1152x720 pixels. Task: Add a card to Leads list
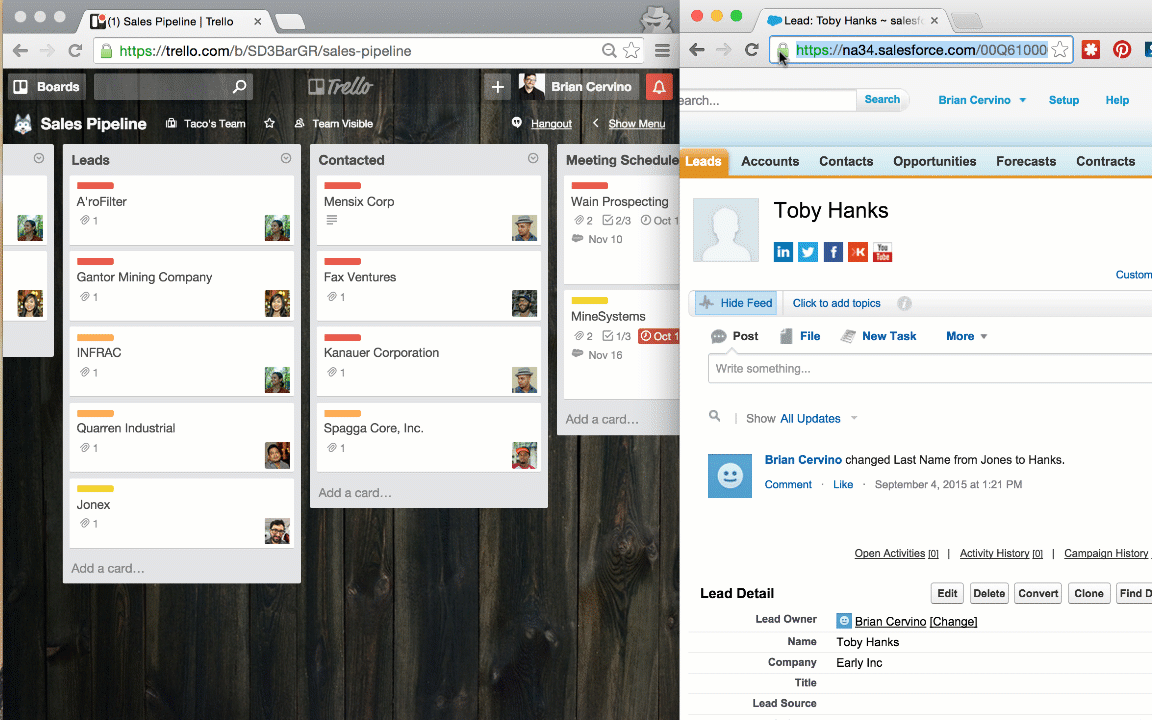[x=108, y=569]
